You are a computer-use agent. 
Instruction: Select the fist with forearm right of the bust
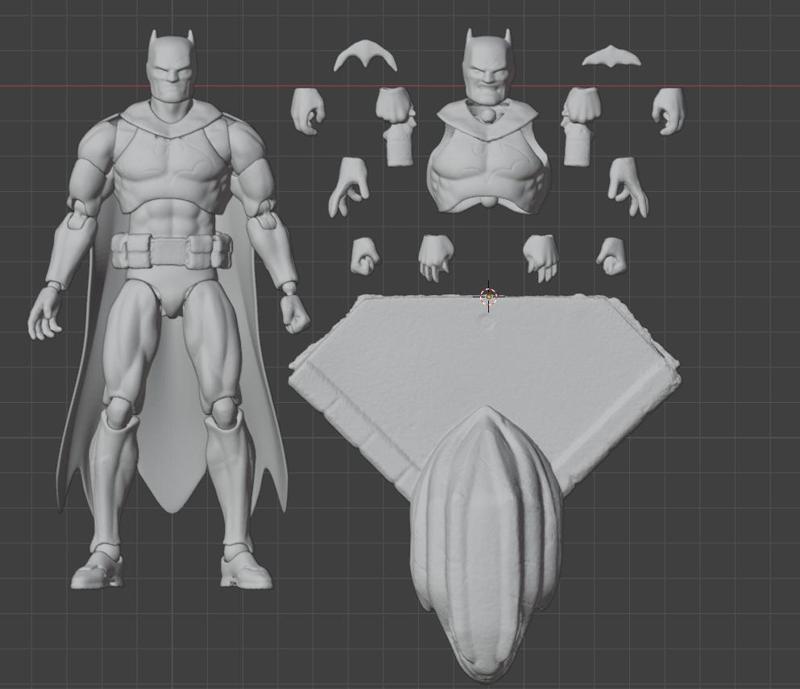(x=578, y=125)
